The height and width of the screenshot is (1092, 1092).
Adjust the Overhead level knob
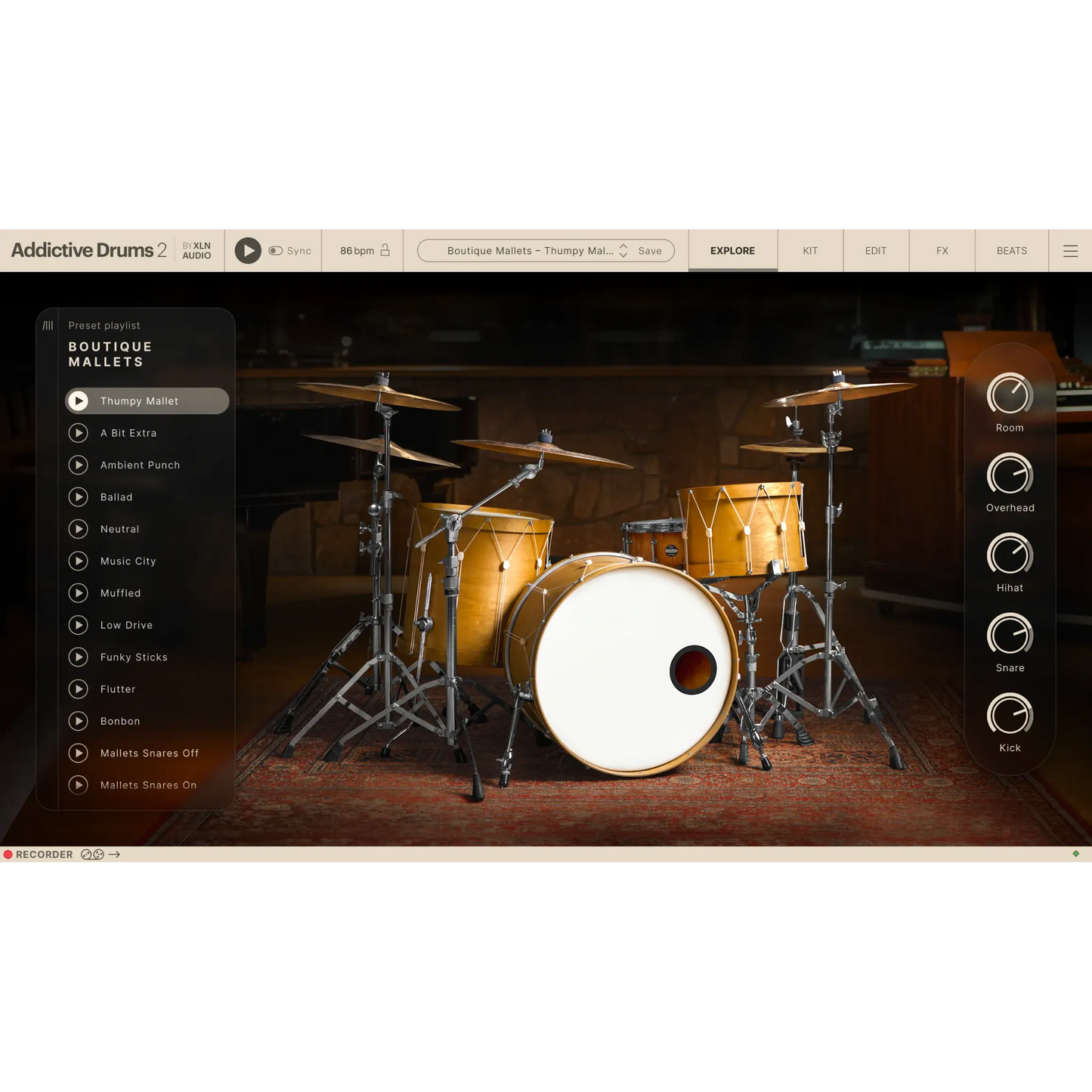click(x=1010, y=475)
